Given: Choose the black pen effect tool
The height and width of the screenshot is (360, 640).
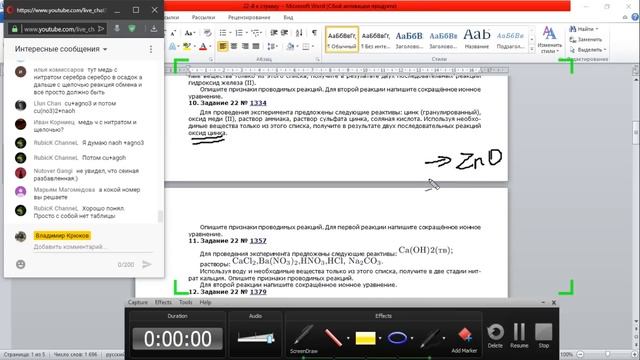Looking at the screenshot, I should pyautogui.click(x=430, y=338).
